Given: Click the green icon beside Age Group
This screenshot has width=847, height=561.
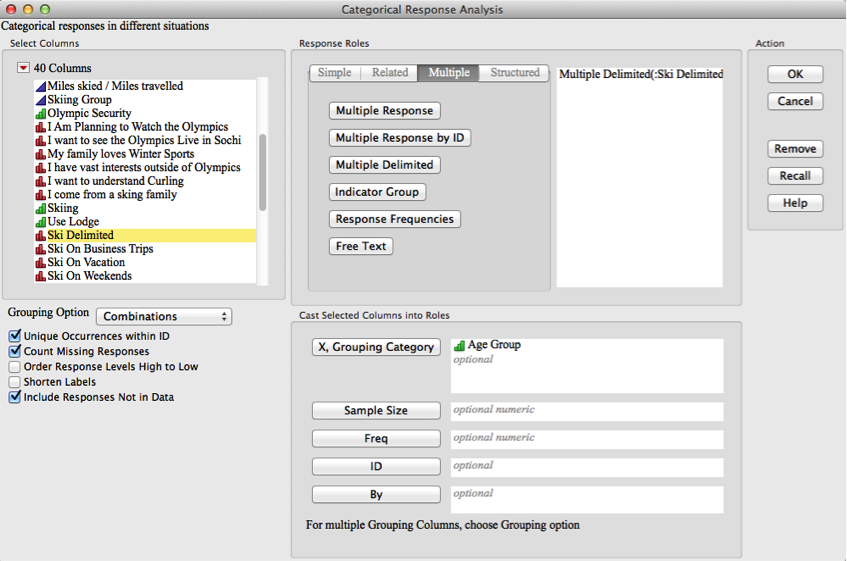Looking at the screenshot, I should click(x=460, y=345).
